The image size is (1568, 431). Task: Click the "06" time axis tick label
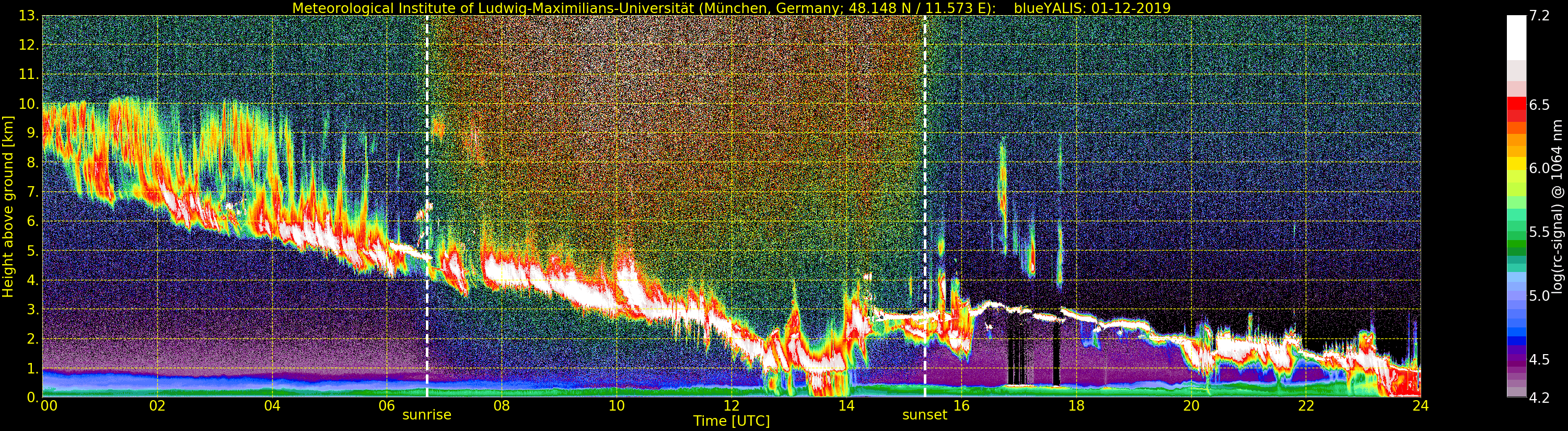click(387, 405)
